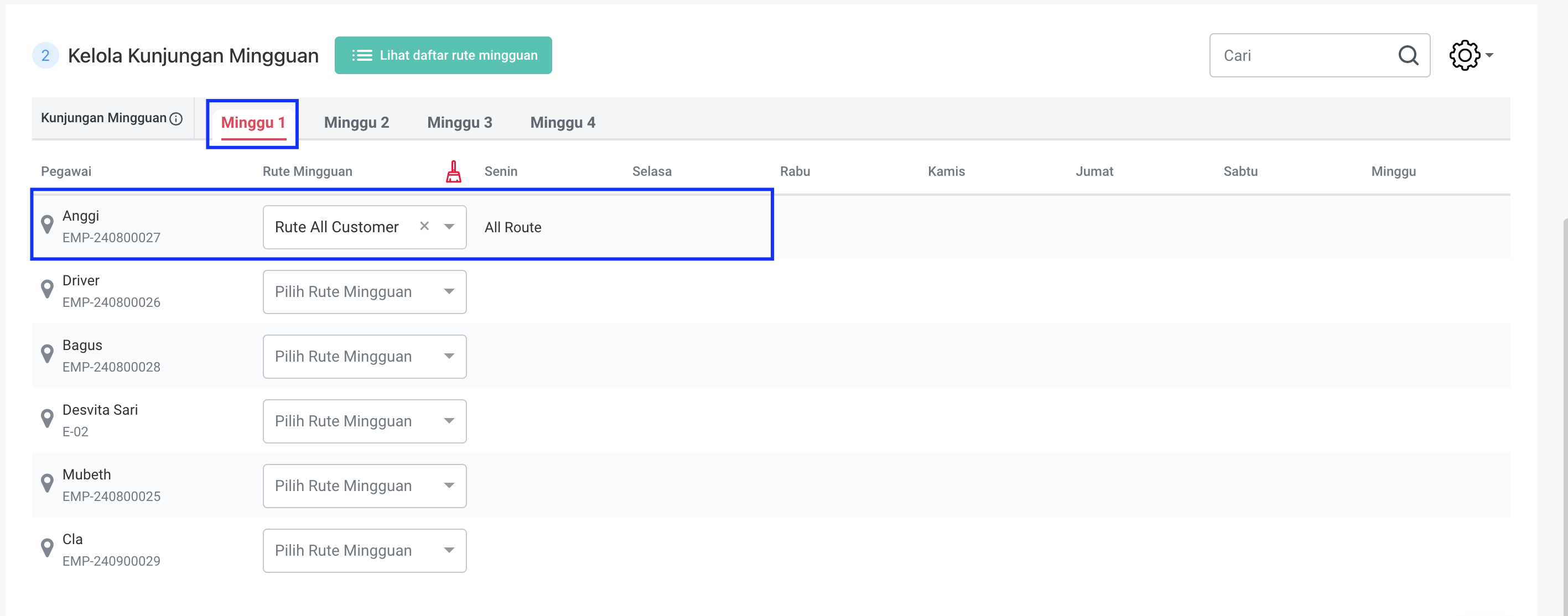Screen dimensions: 1568x616
Task: Open Cla's Pilih Rute Mingguan dropdown
Action: 364,550
